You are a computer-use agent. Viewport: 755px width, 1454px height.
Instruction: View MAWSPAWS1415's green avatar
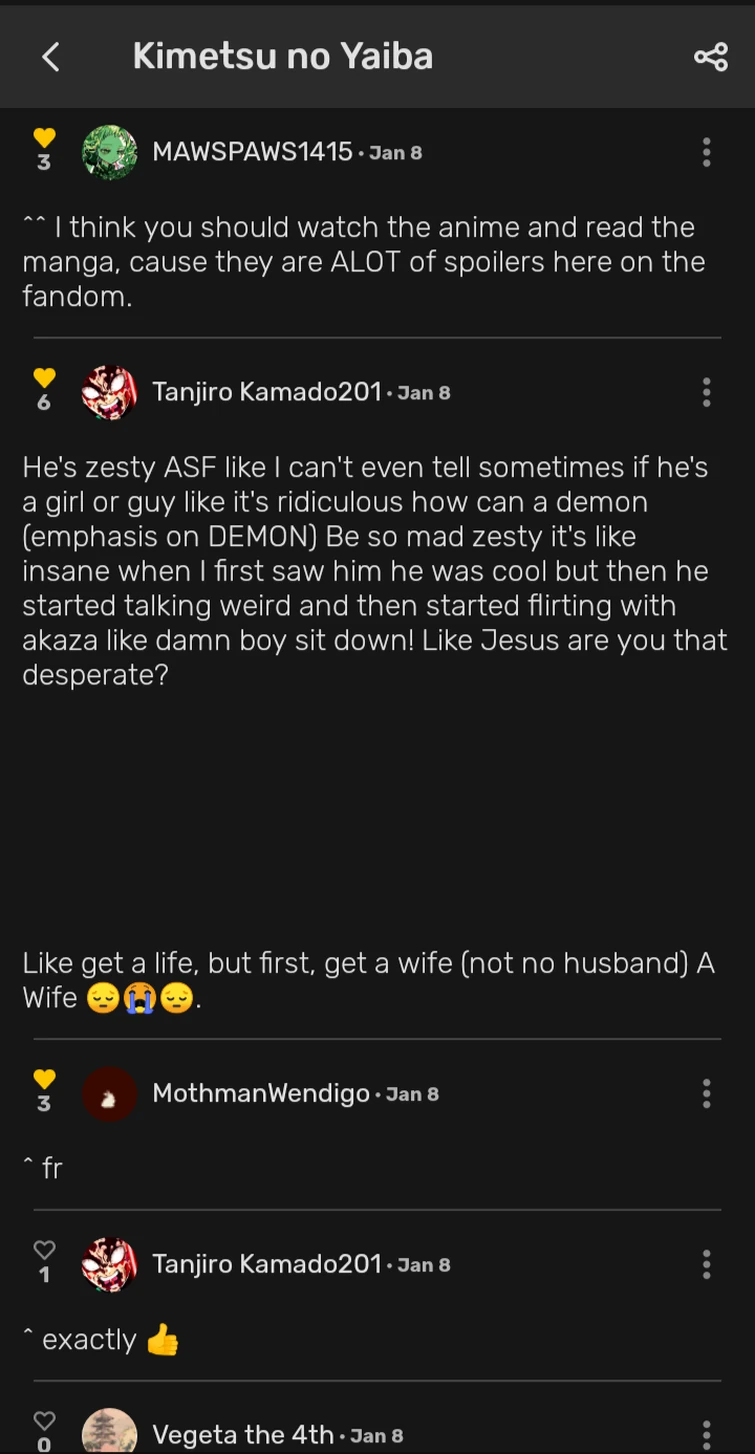click(x=109, y=152)
